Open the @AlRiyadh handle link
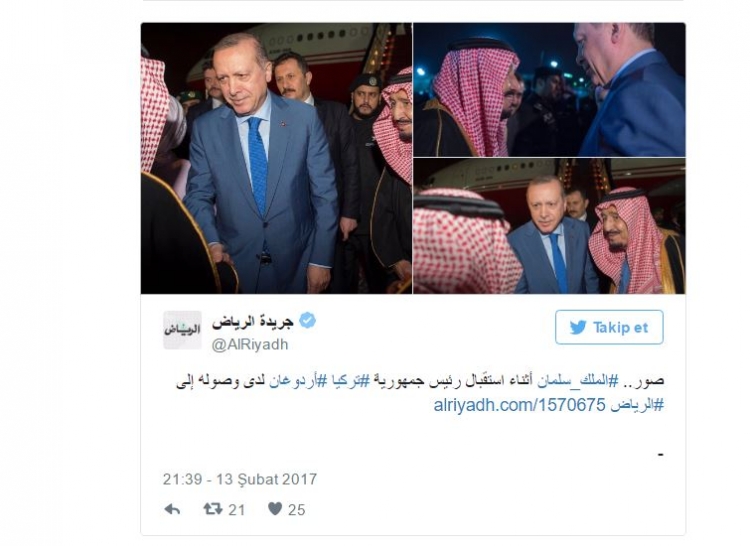The height and width of the screenshot is (546, 750). coord(250,344)
